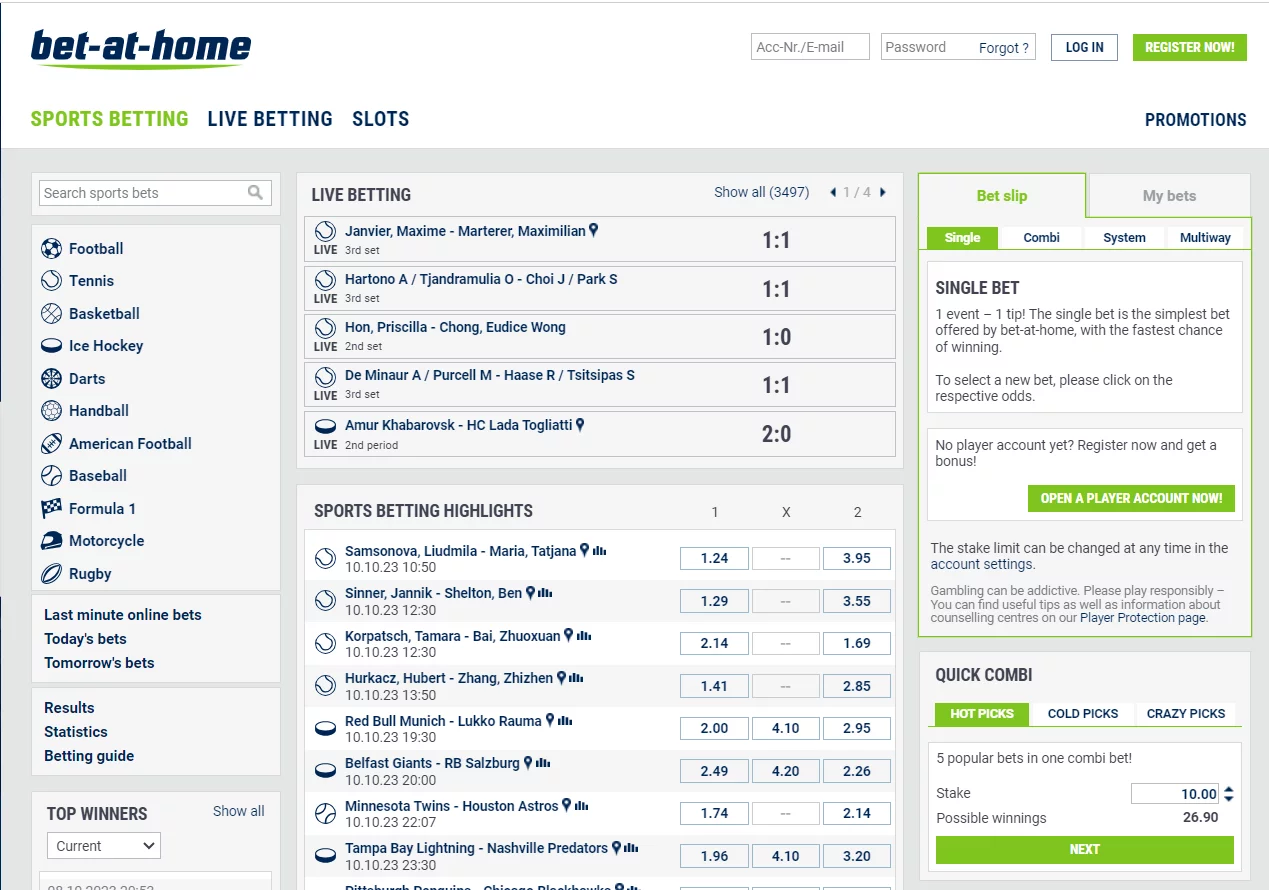The image size is (1269, 890).
Task: Select the Single bet type tab
Action: (x=962, y=238)
